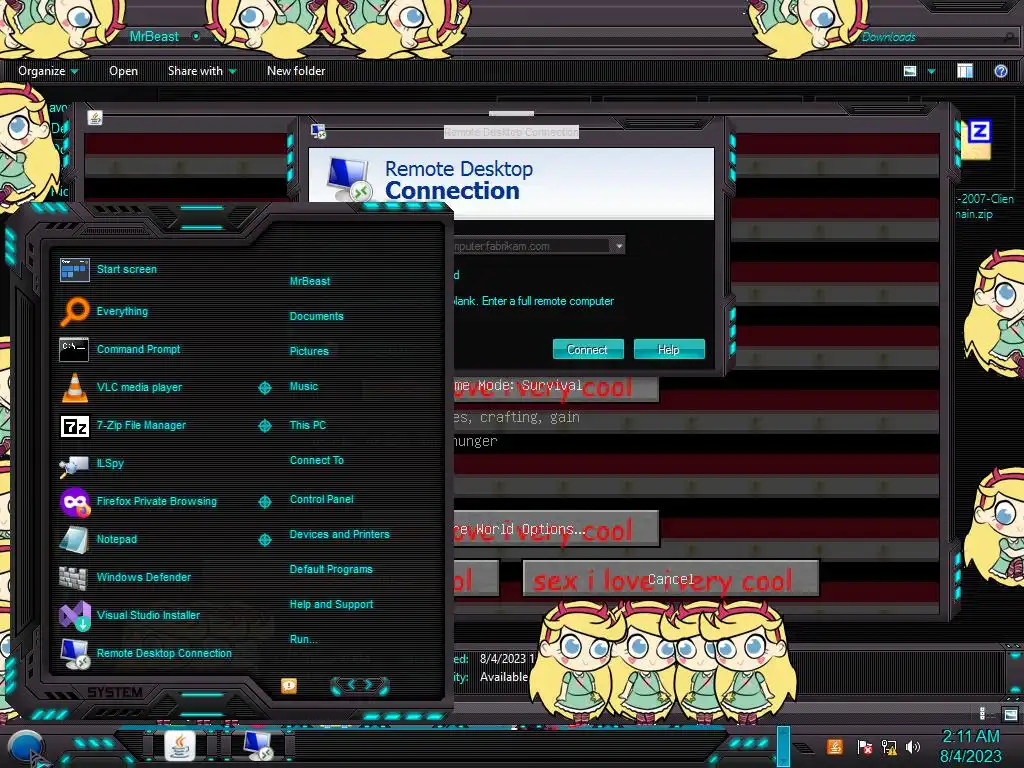Open Firefox Private Browsing

[x=138, y=502]
